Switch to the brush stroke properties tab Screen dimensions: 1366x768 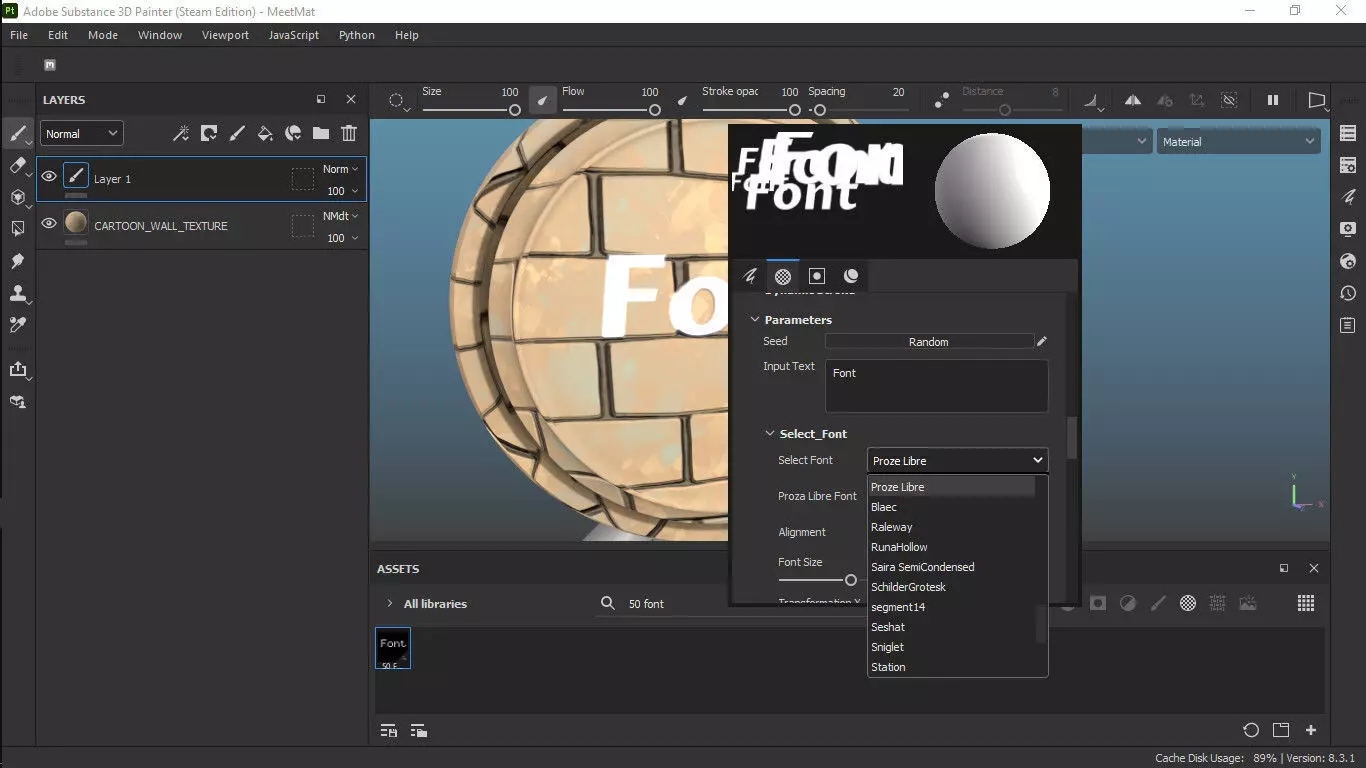(x=749, y=276)
